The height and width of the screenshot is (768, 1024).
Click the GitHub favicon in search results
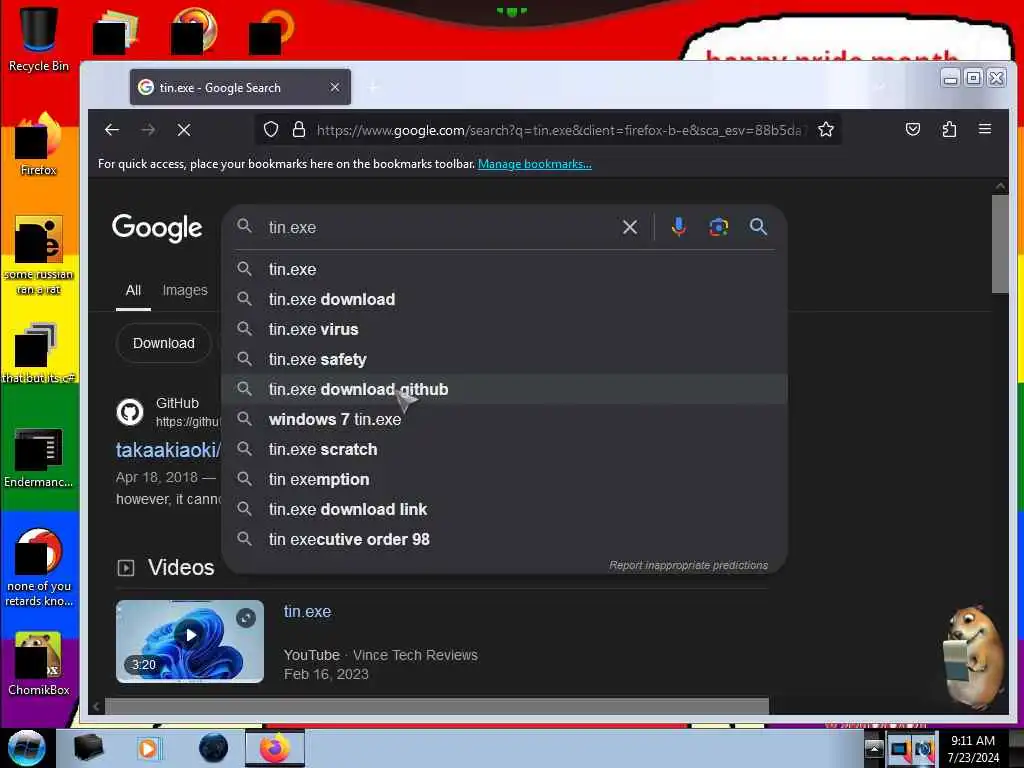[x=130, y=412]
